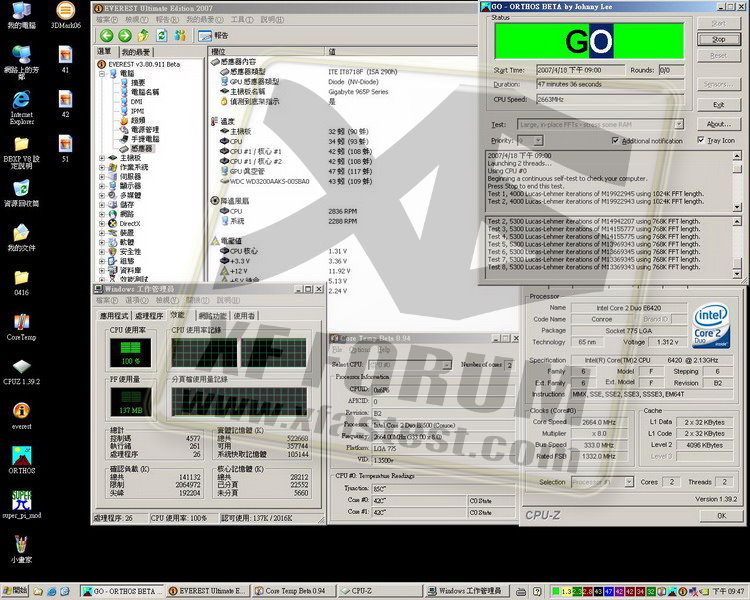Switch to Core Temp Beta 0.94 taskbar item
This screenshot has width=750, height=600.
292,591
